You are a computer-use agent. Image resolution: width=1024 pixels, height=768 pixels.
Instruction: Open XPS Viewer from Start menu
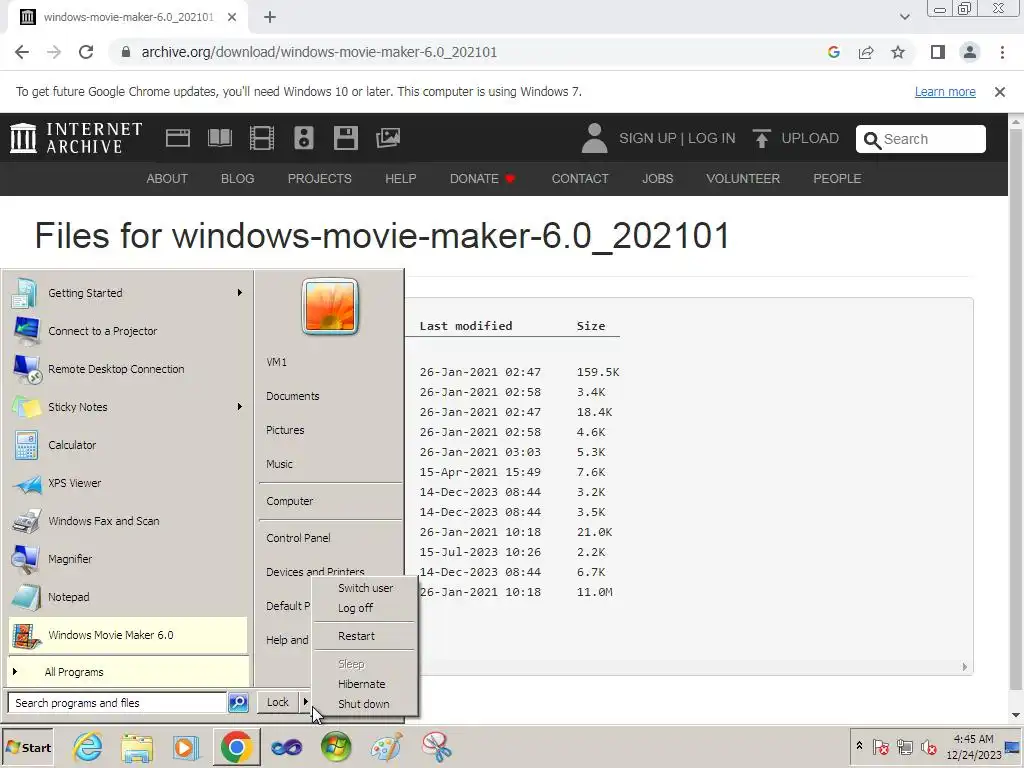pos(129,483)
